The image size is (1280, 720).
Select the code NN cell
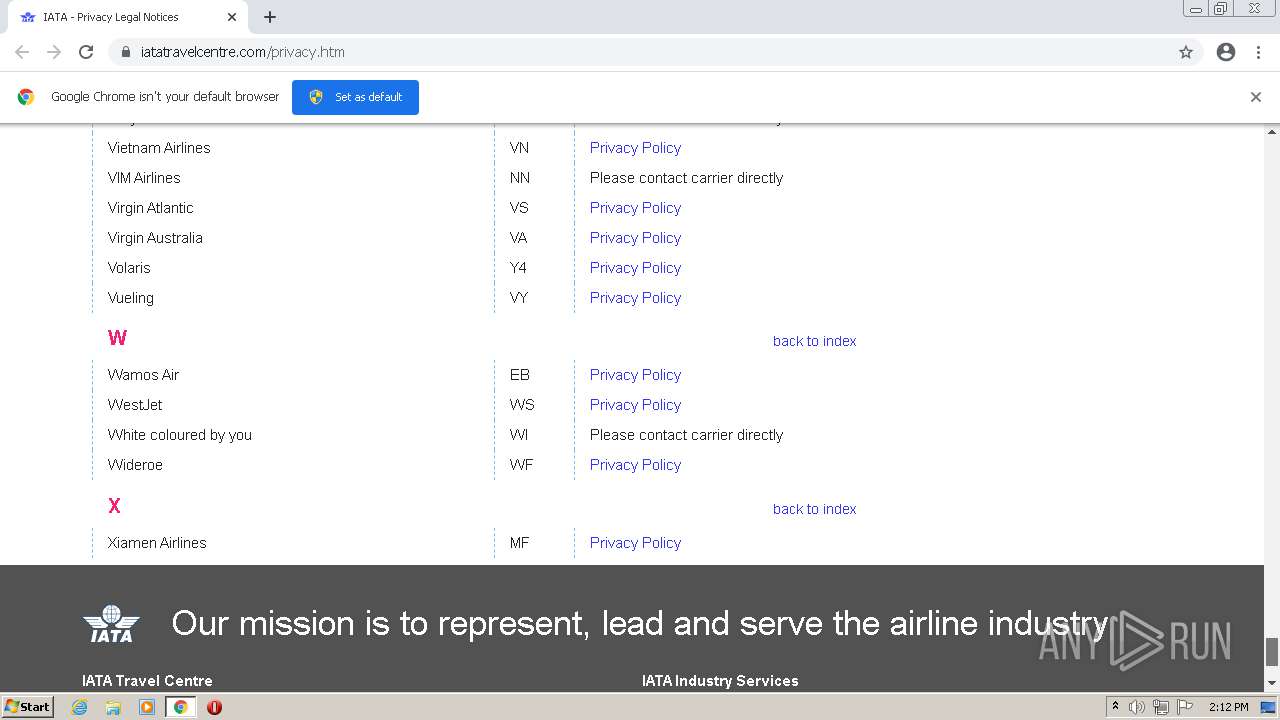pyautogui.click(x=520, y=178)
